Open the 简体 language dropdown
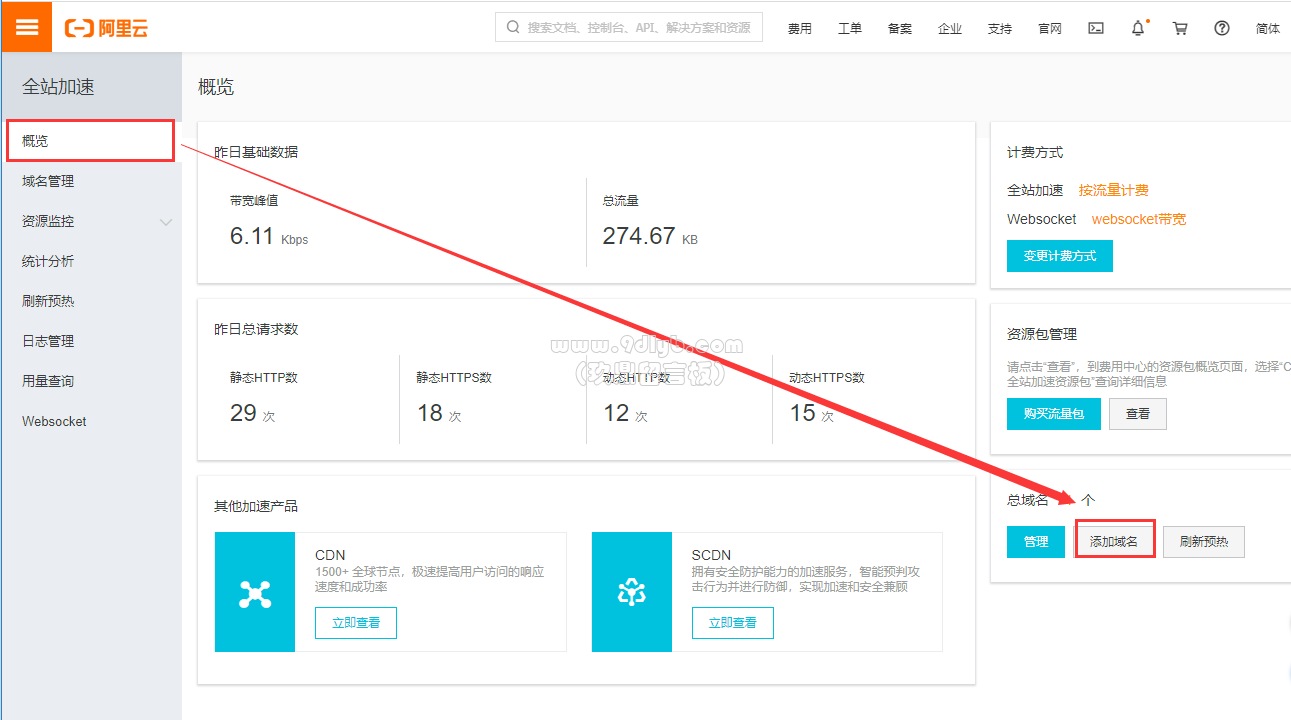 1267,28
